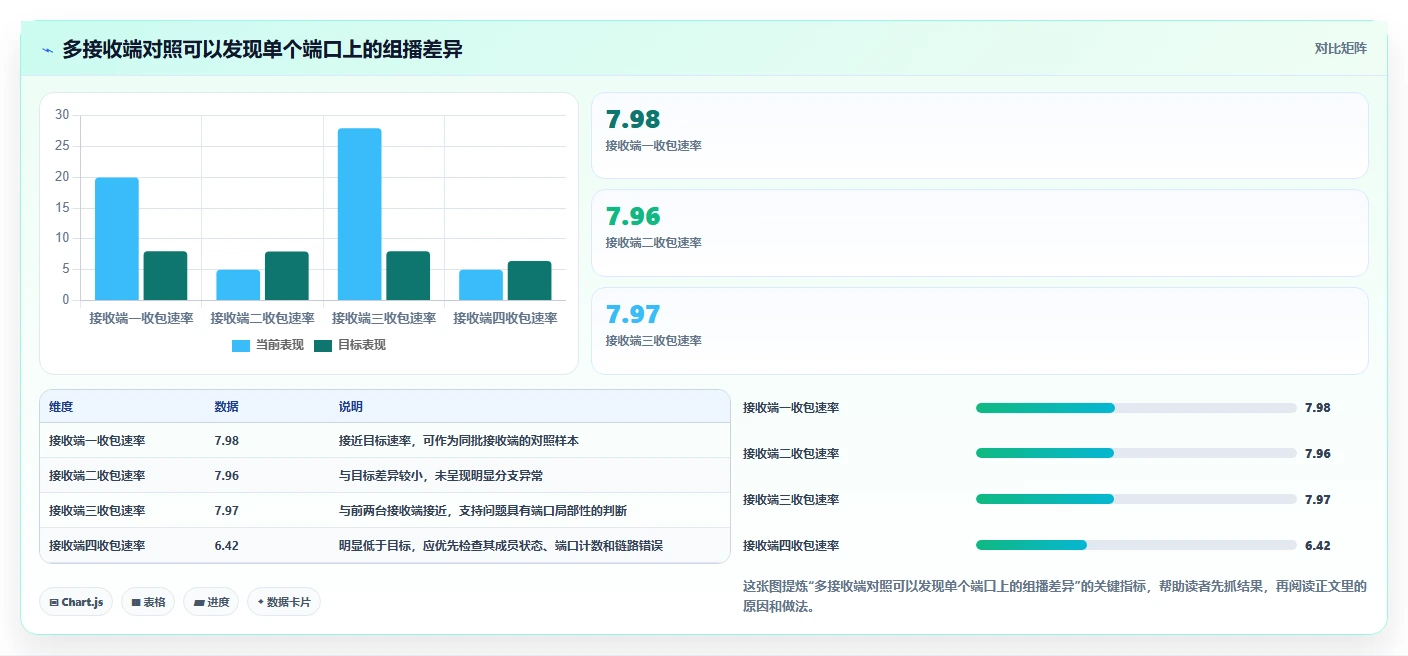Click the lightning icon beside the title
The width and height of the screenshot is (1408, 656).
point(47,49)
